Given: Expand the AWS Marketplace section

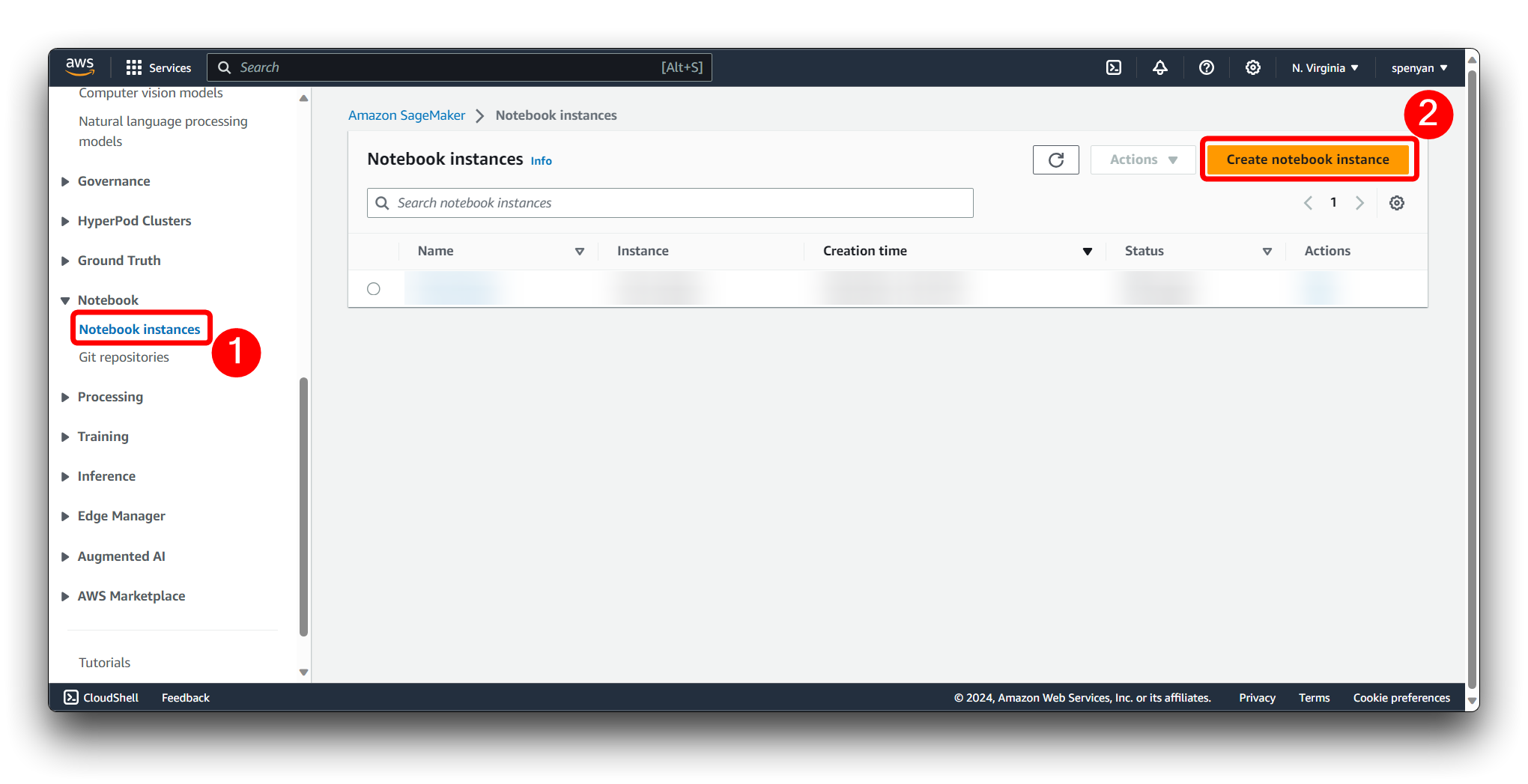Looking at the screenshot, I should coord(65,596).
